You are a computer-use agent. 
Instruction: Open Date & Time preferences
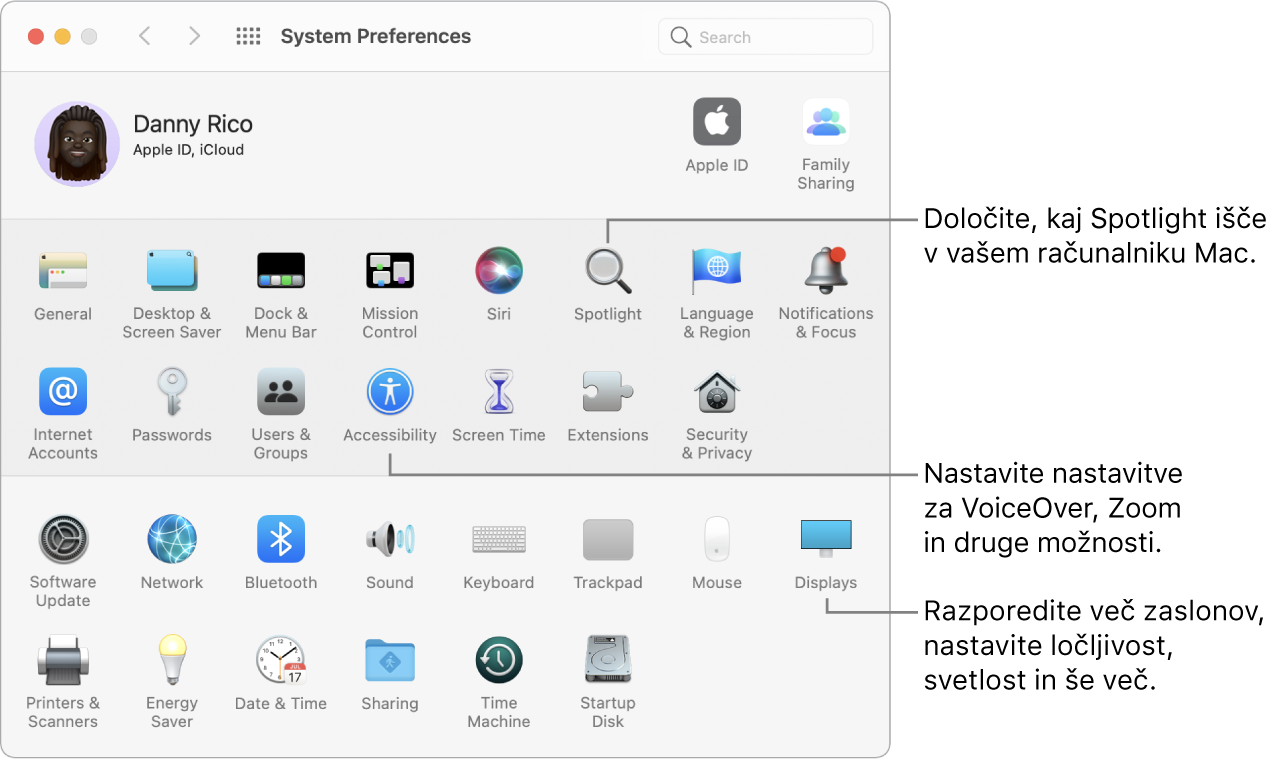pos(281,661)
